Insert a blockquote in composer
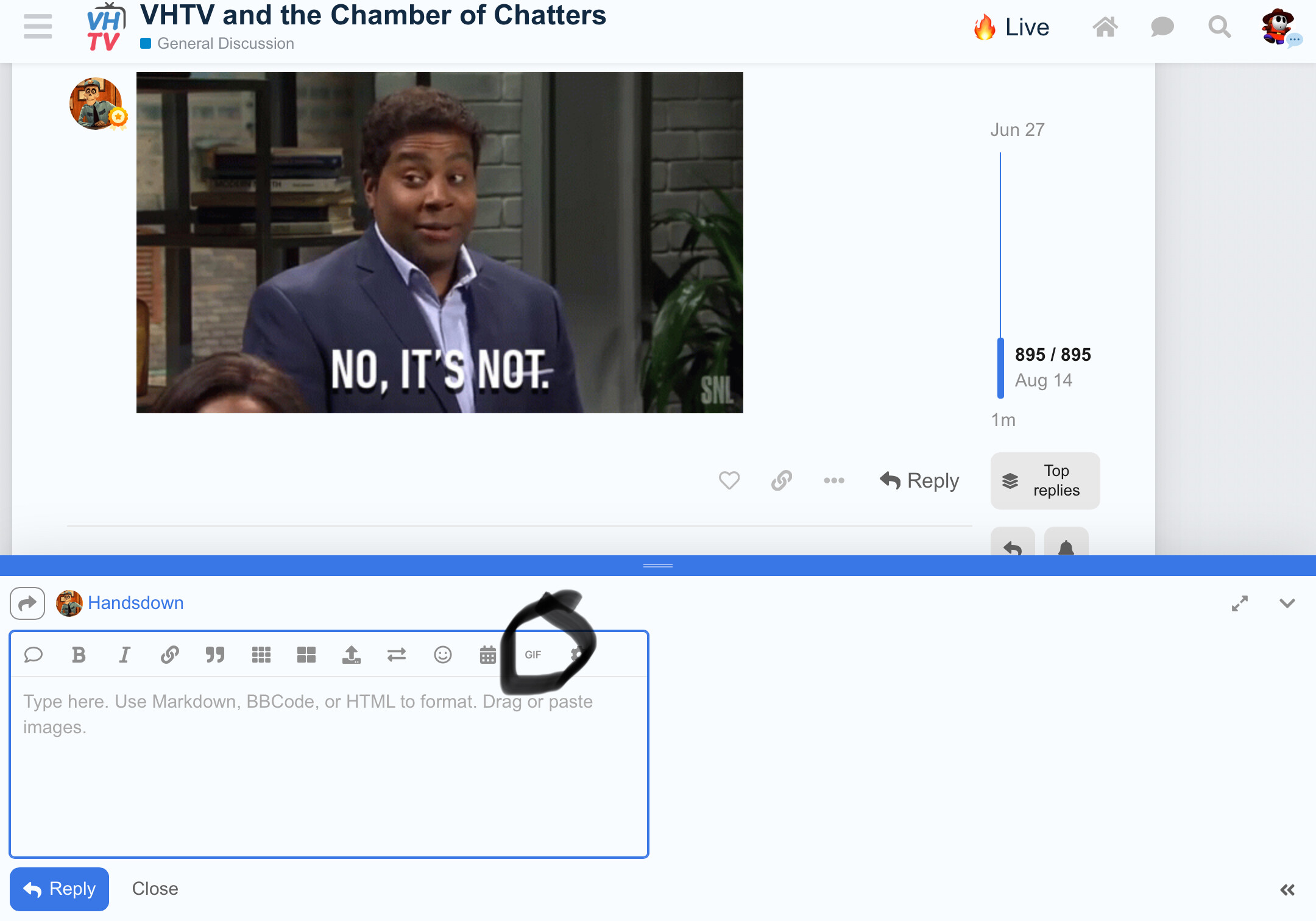The height and width of the screenshot is (921, 1316). tap(215, 655)
